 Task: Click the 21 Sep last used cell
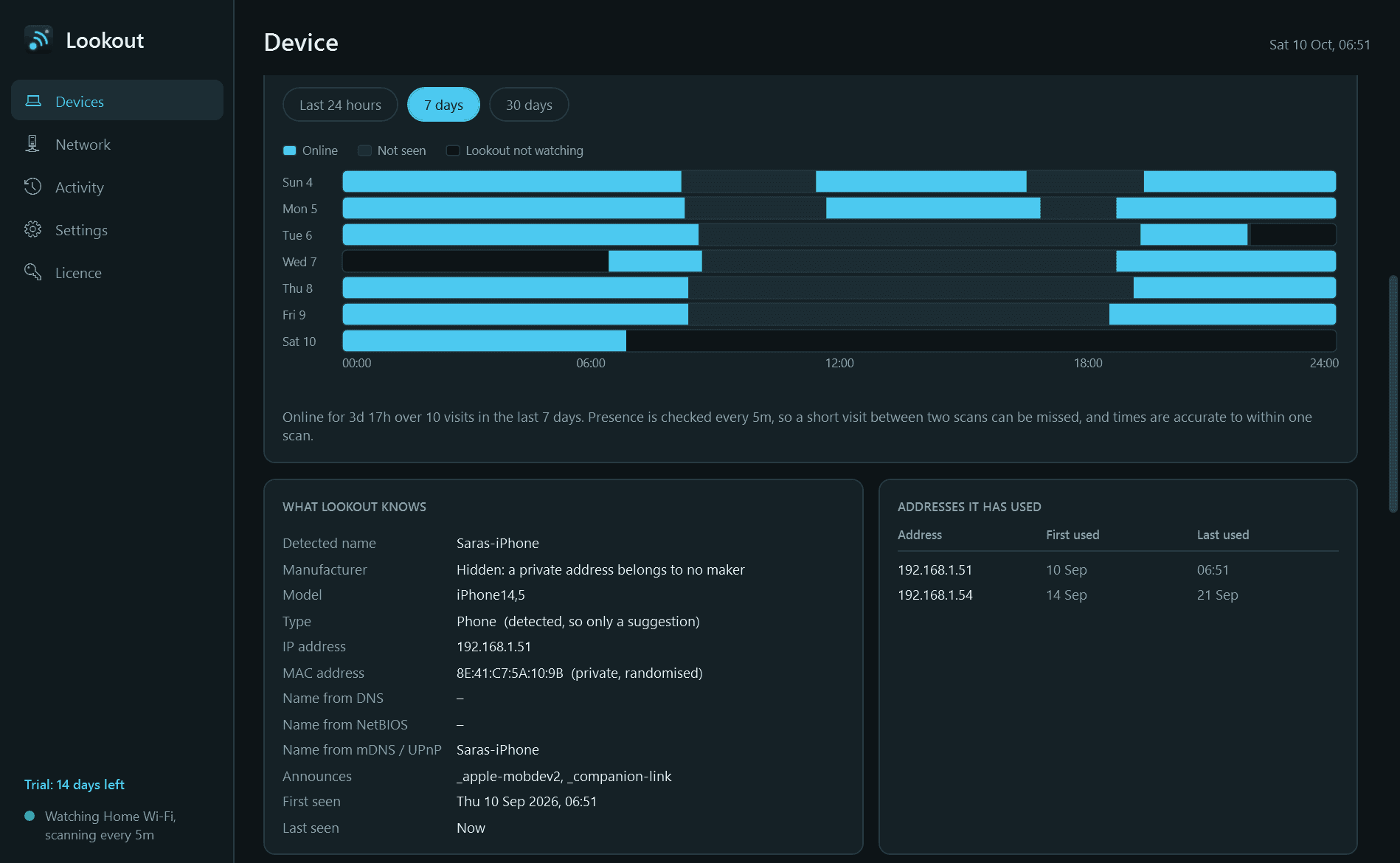1217,595
